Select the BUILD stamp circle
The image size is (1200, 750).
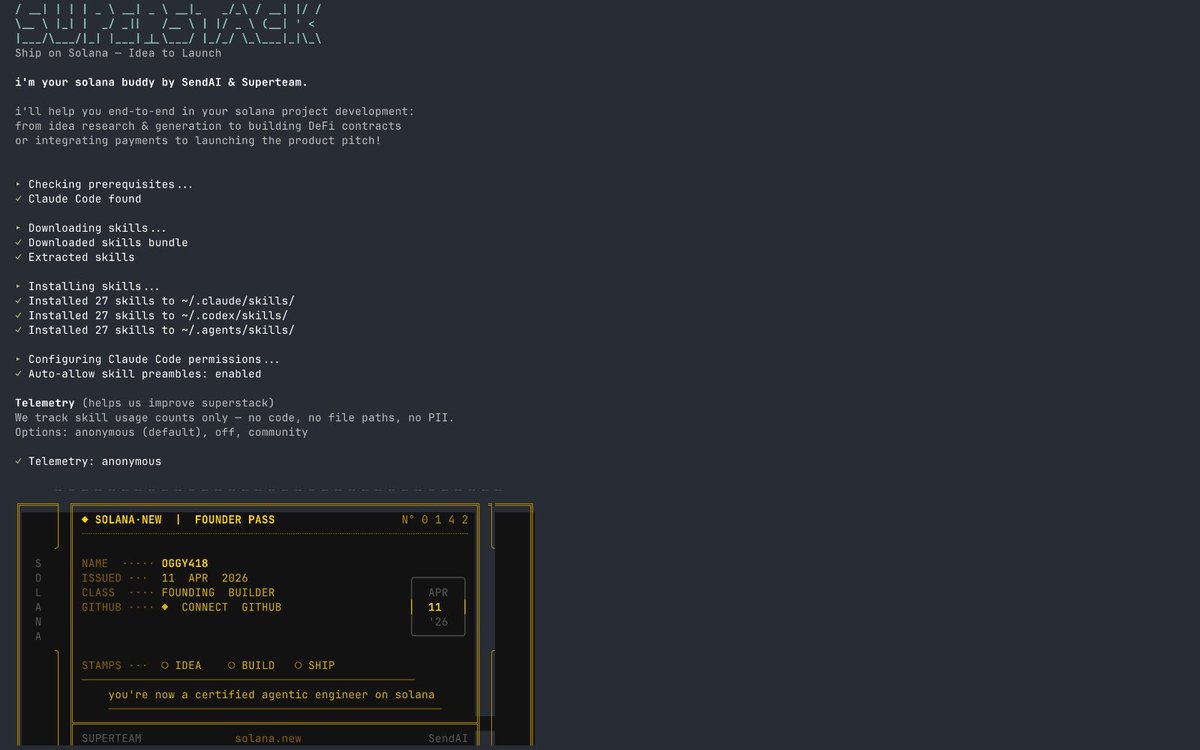[231, 665]
